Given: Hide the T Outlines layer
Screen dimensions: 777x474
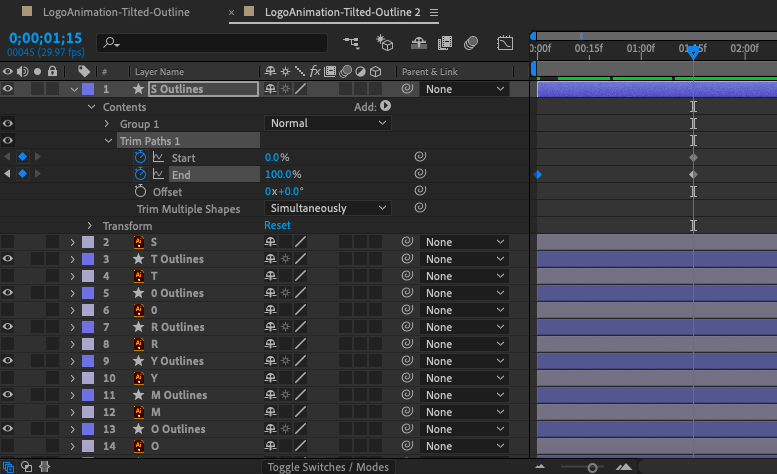Looking at the screenshot, I should point(8,259).
